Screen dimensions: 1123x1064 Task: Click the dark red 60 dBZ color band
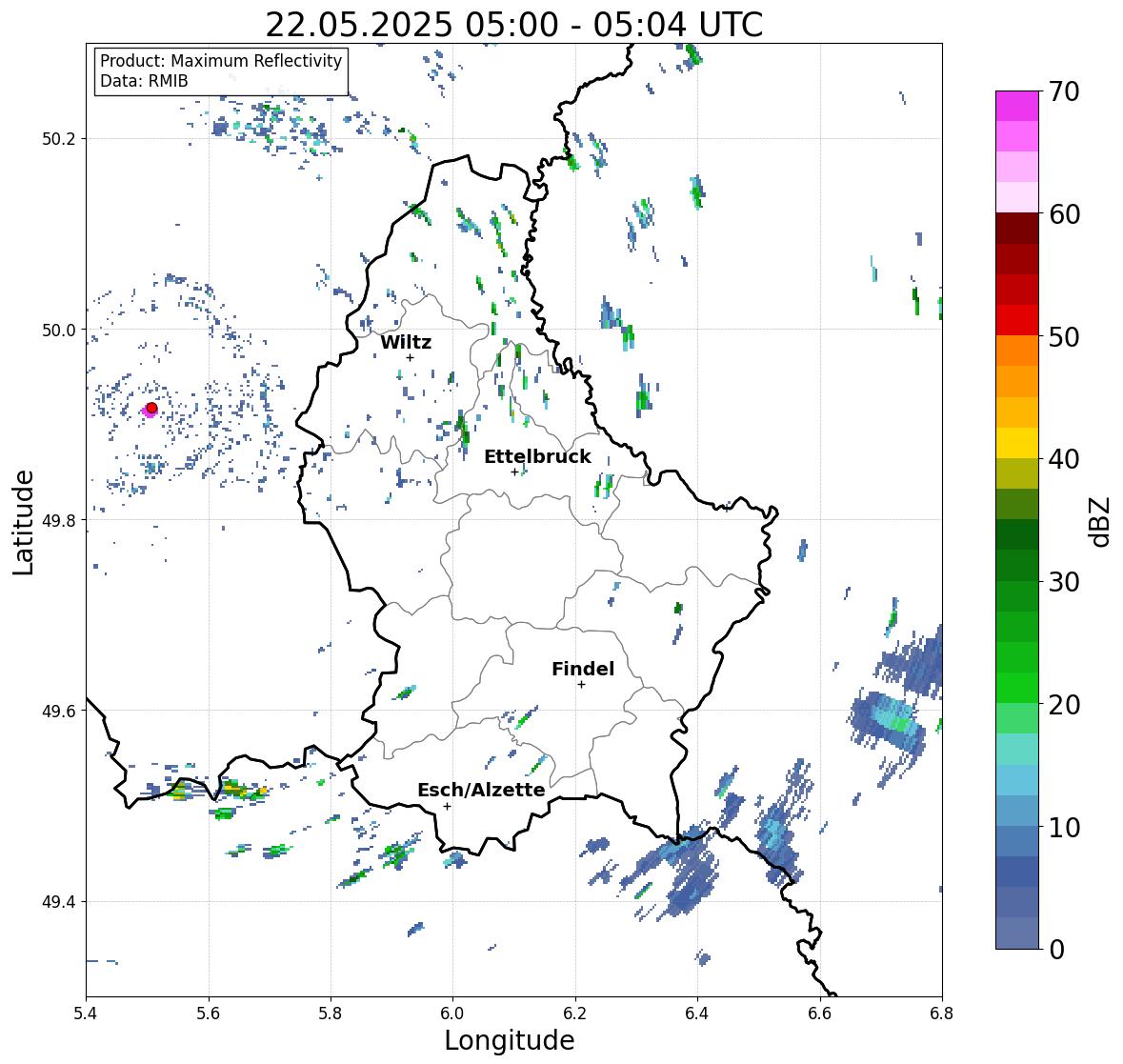point(1017,229)
